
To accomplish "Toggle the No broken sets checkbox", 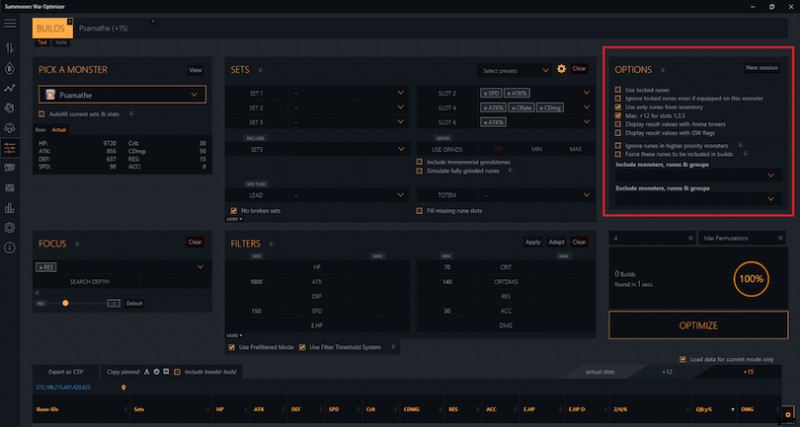I will [234, 211].
